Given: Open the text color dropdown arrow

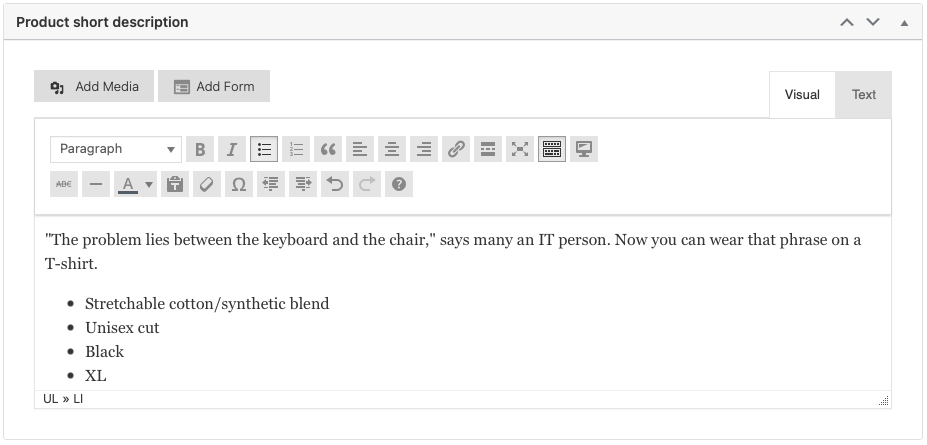Looking at the screenshot, I should pos(150,184).
